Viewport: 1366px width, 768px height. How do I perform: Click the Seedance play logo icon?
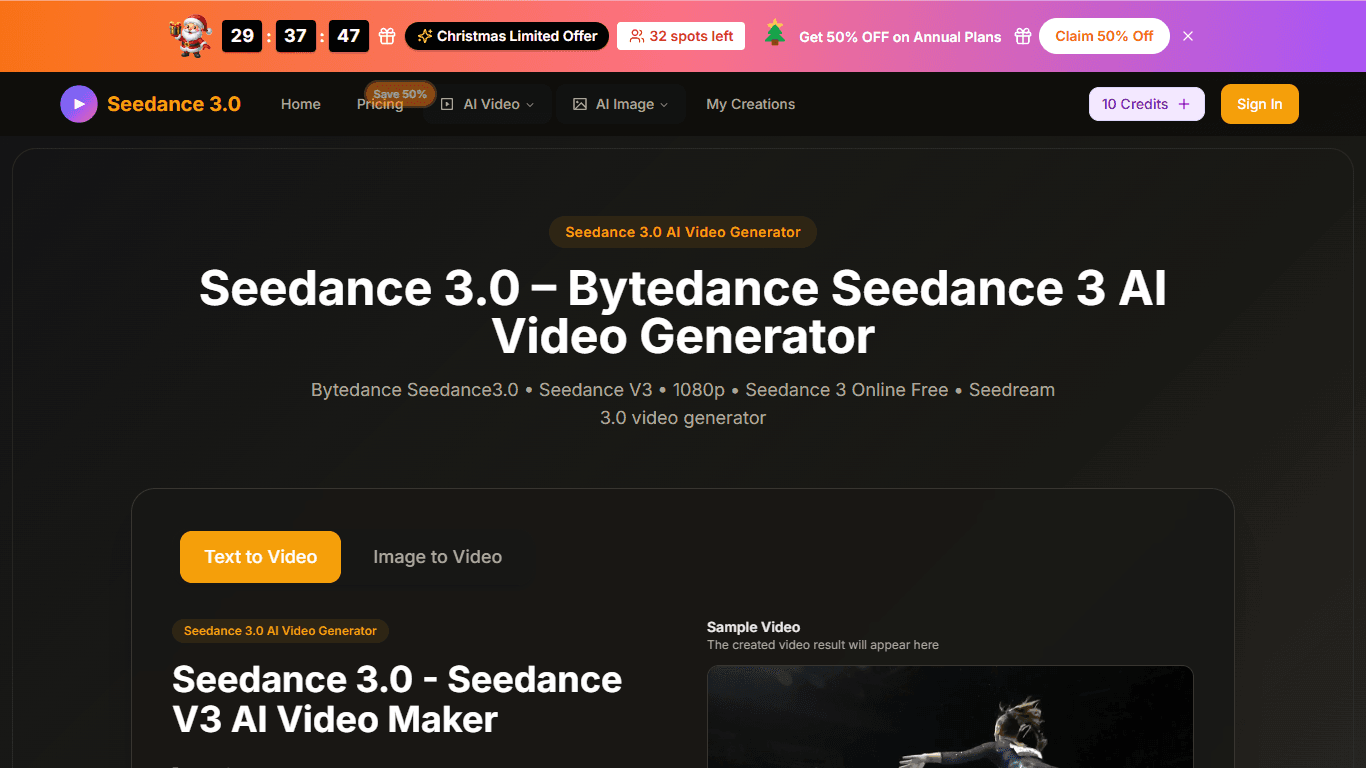[x=79, y=104]
